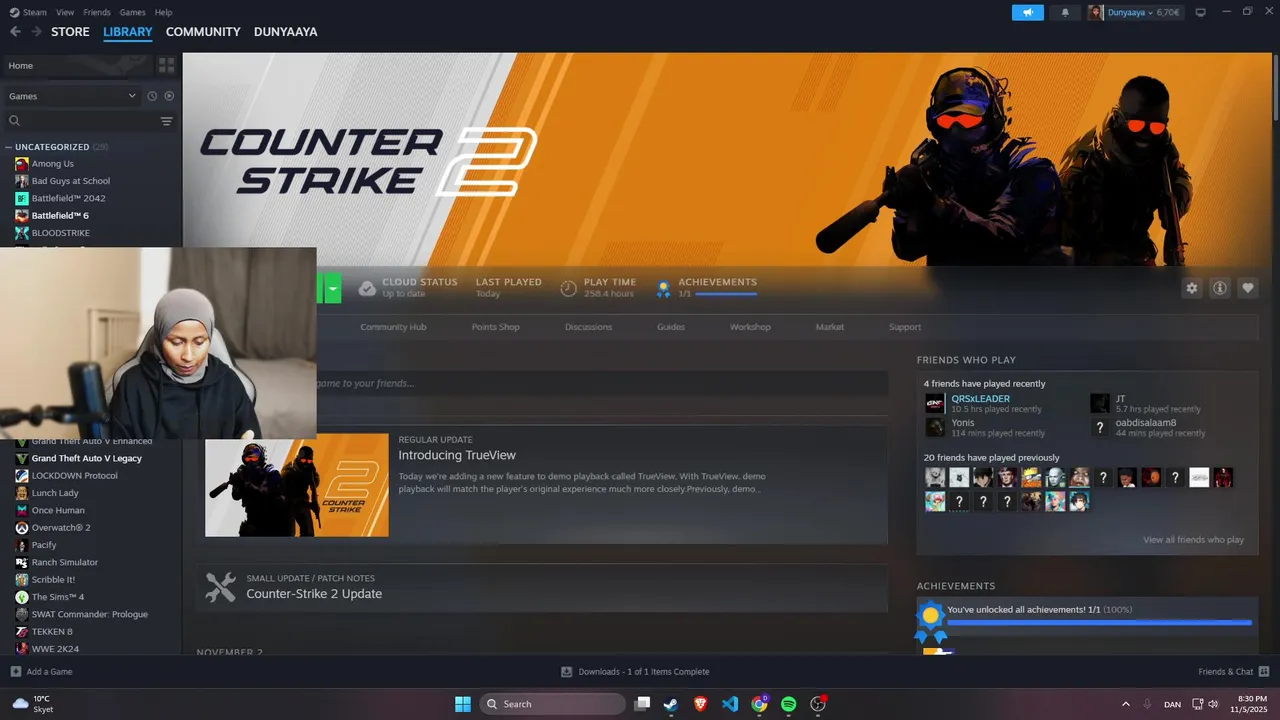Image resolution: width=1280 pixels, height=720 pixels.
Task: Open play options green dropdown arrow
Action: click(x=332, y=288)
